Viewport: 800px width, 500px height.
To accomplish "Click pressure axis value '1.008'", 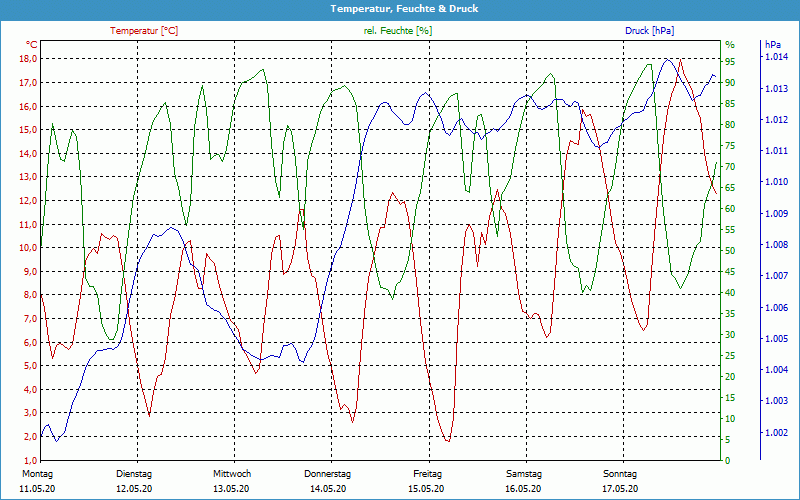I will click(776, 245).
